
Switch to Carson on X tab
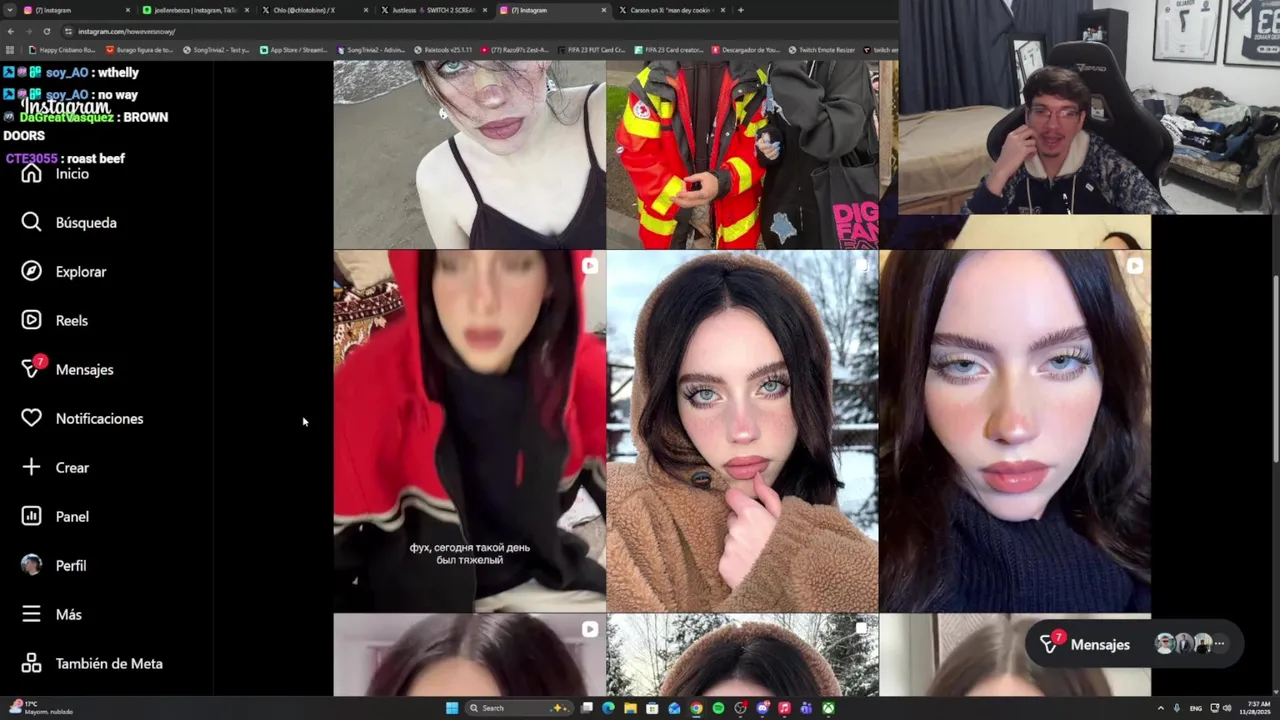pos(671,10)
